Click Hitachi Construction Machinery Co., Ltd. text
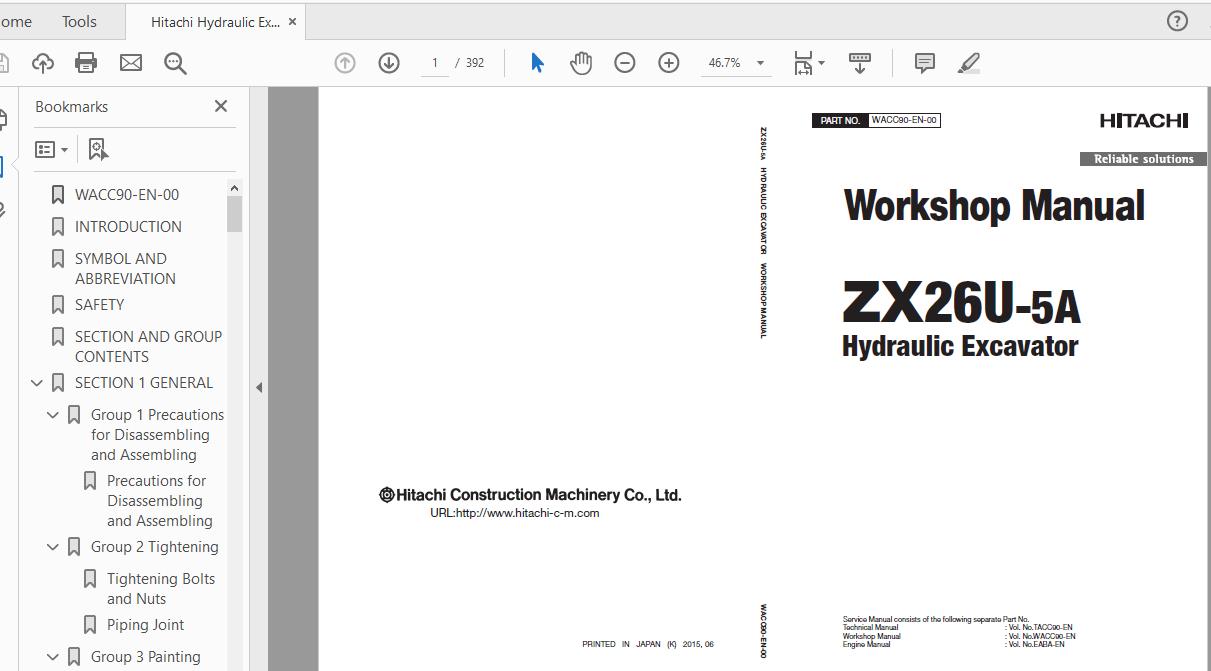The height and width of the screenshot is (671, 1211). (530, 495)
